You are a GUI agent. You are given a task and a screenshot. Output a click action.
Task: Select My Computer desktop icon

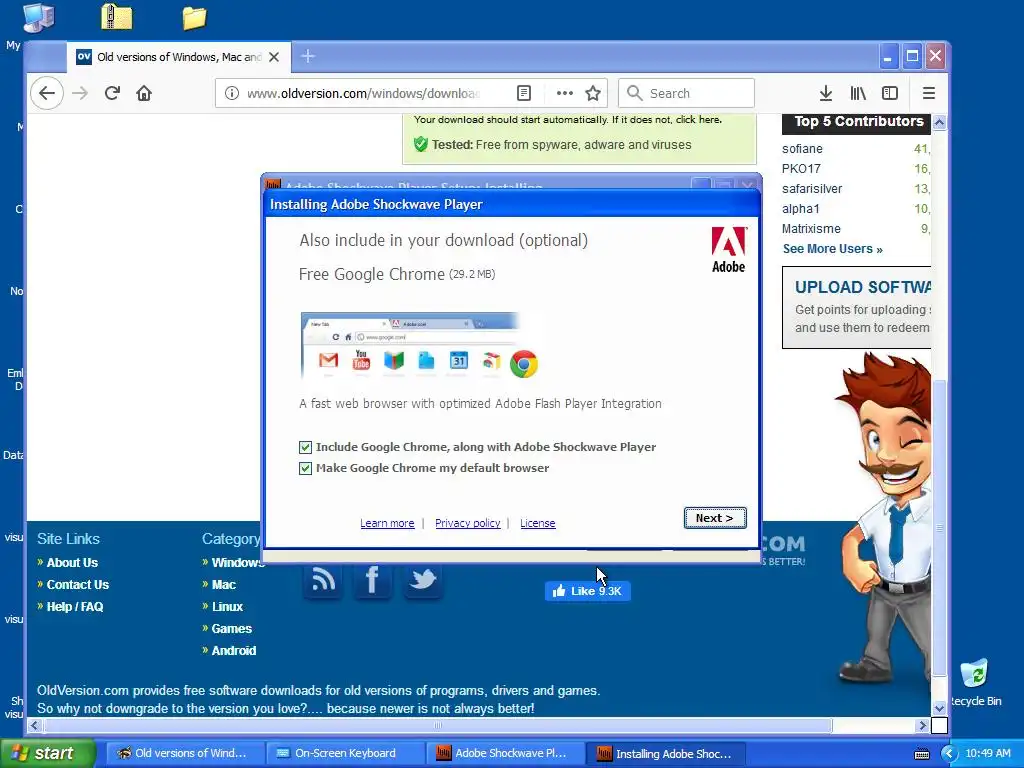tap(38, 17)
